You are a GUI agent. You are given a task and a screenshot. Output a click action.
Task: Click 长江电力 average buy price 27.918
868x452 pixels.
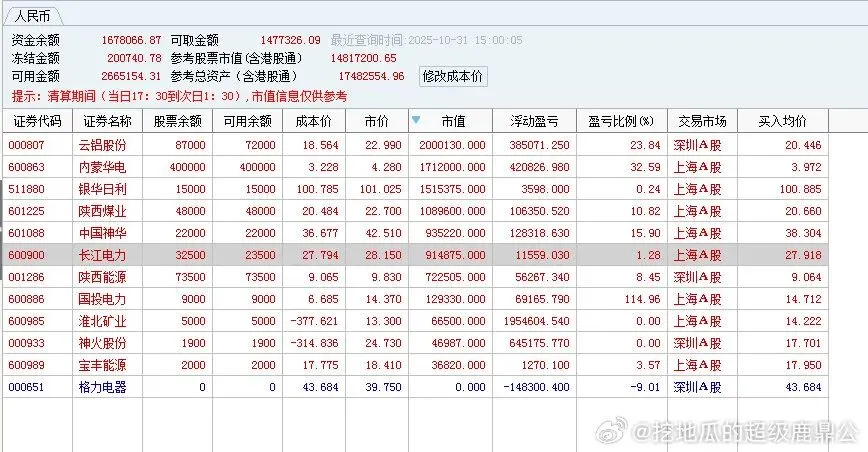804,255
